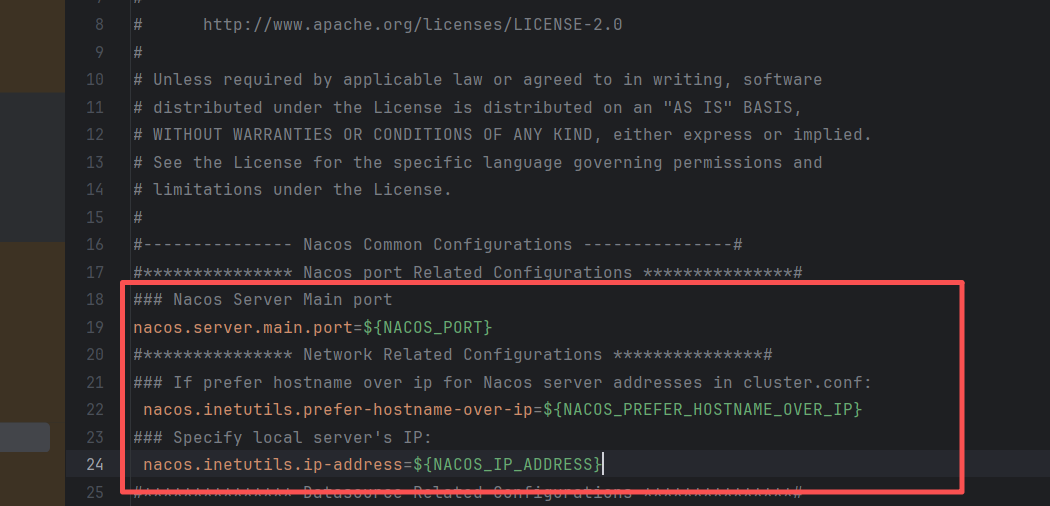1050x506 pixels.
Task: Click line number 18 in the gutter
Action: (x=95, y=299)
